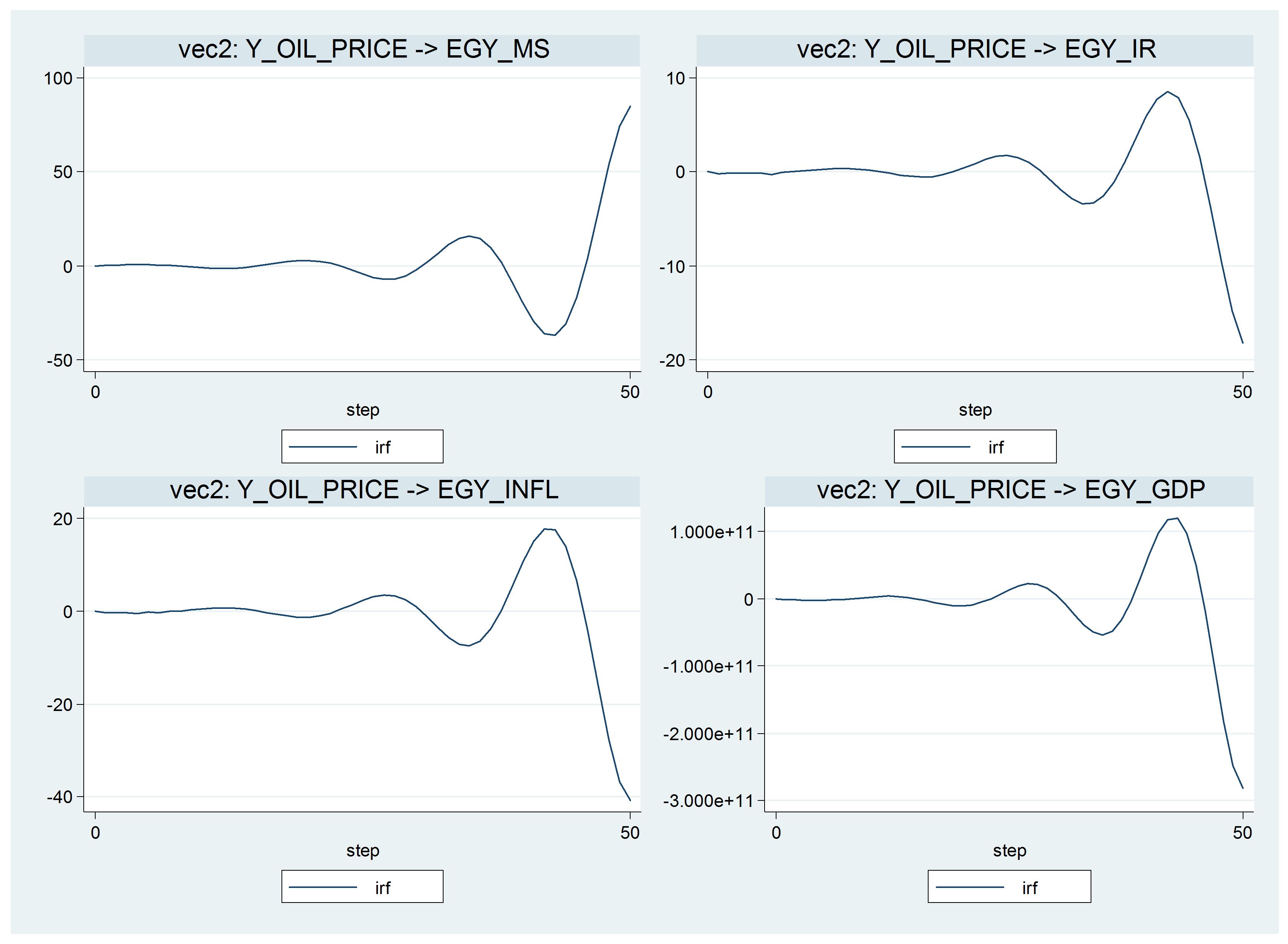This screenshot has height=944, width=1288.
Task: Click the legend line sample under EGY_IR
Action: [935, 447]
